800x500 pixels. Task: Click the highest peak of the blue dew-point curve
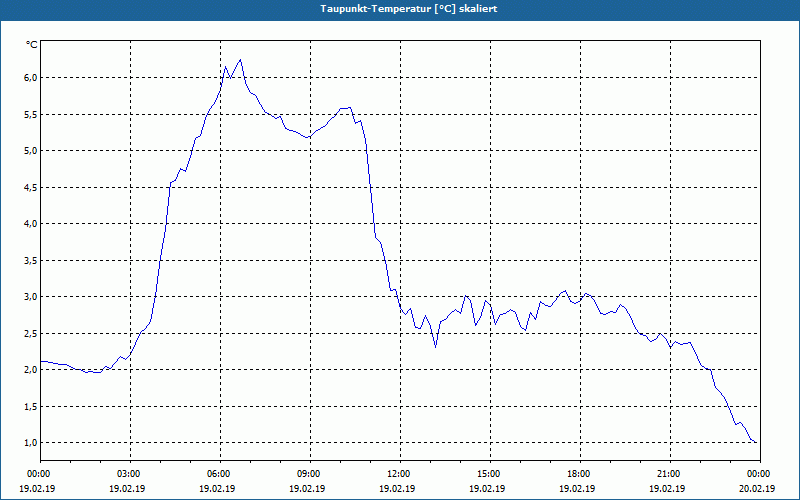click(x=240, y=60)
